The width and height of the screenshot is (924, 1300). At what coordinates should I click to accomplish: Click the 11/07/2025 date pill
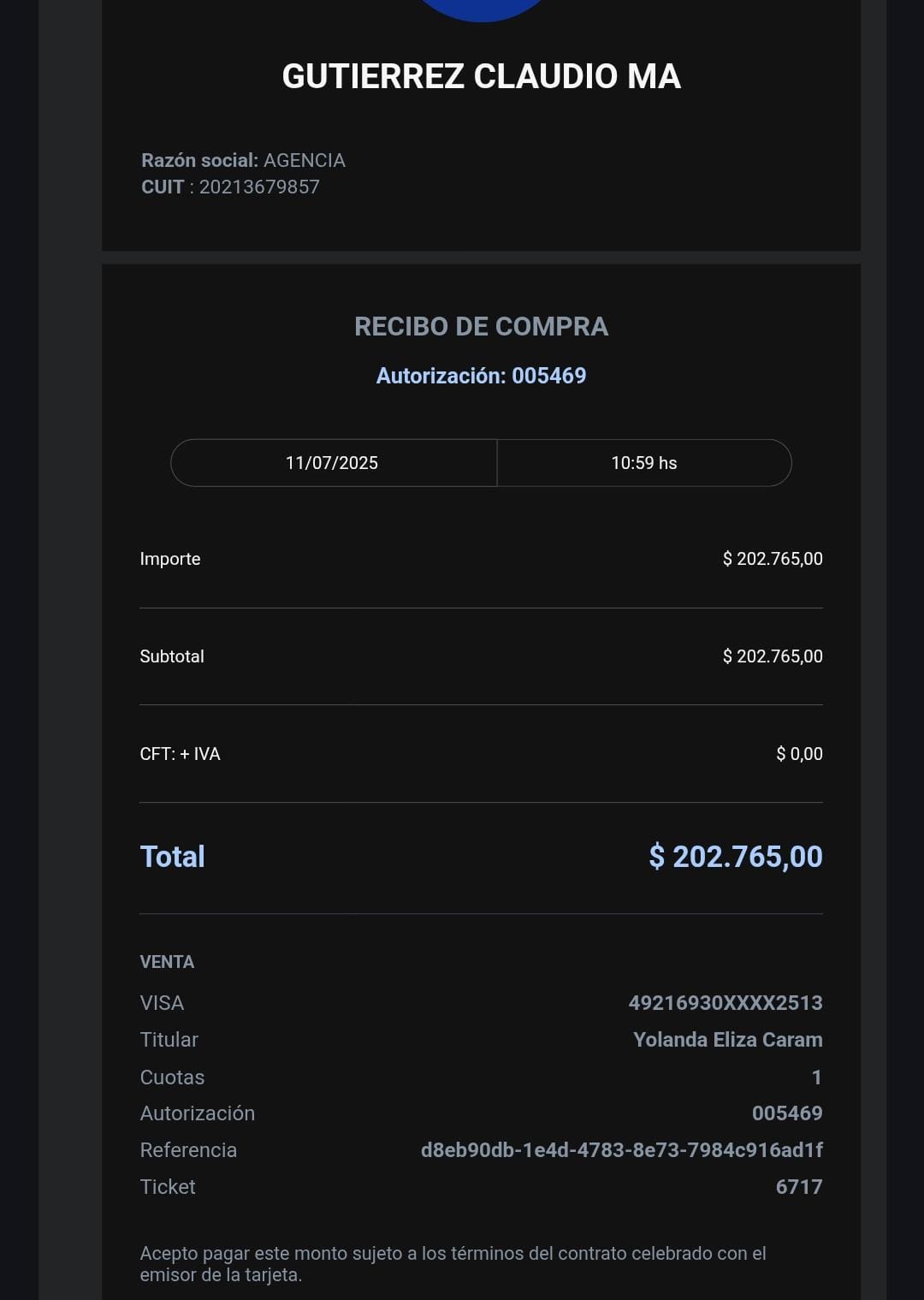click(x=332, y=463)
